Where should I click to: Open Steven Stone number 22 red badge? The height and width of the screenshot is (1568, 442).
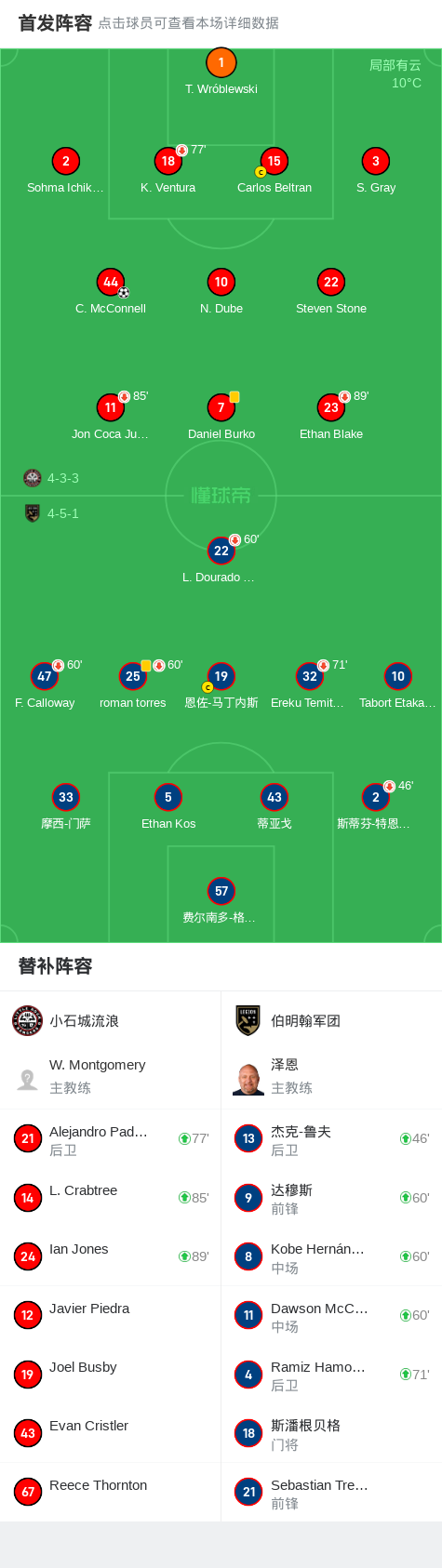click(331, 282)
